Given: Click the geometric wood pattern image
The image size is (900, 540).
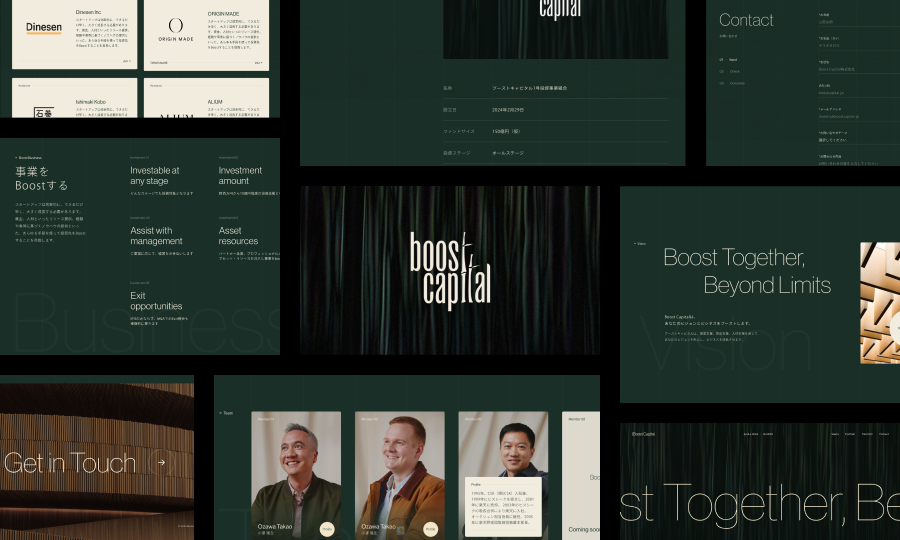Looking at the screenshot, I should tap(880, 302).
